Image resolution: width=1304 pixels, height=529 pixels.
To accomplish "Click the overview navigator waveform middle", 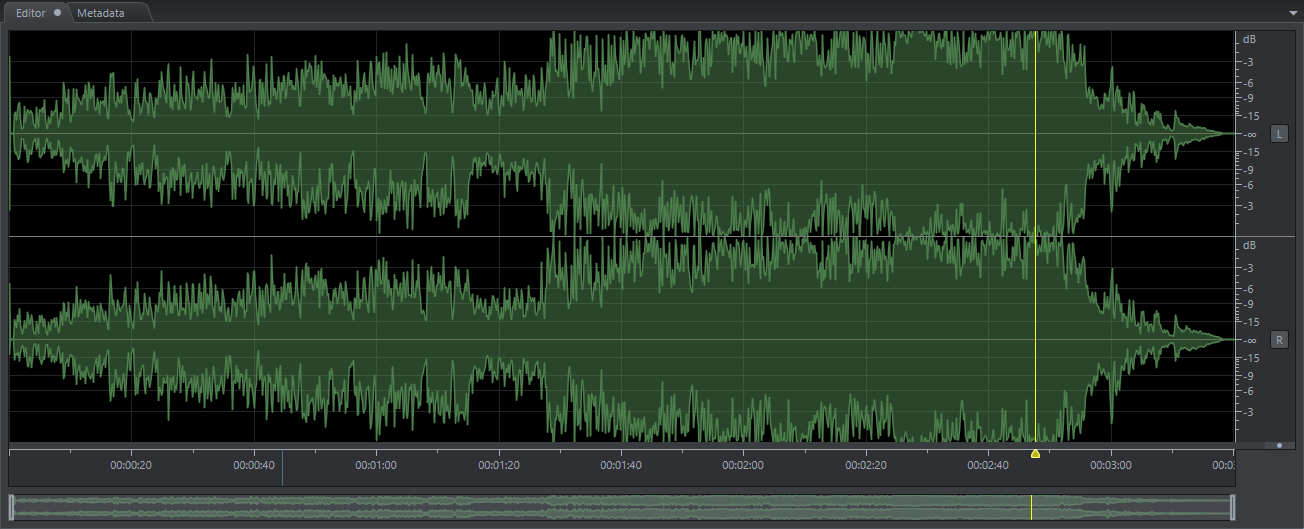I will click(620, 507).
